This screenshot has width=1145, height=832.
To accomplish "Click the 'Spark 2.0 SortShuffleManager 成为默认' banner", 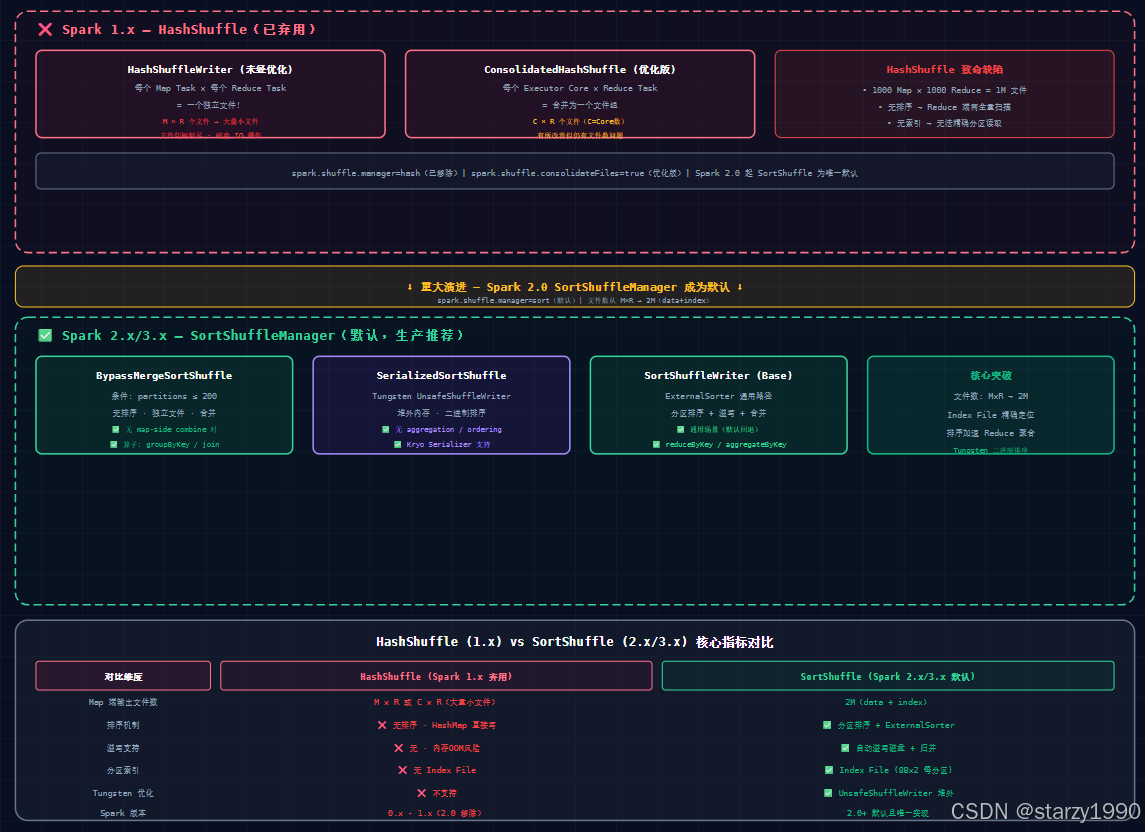I will tap(575, 286).
